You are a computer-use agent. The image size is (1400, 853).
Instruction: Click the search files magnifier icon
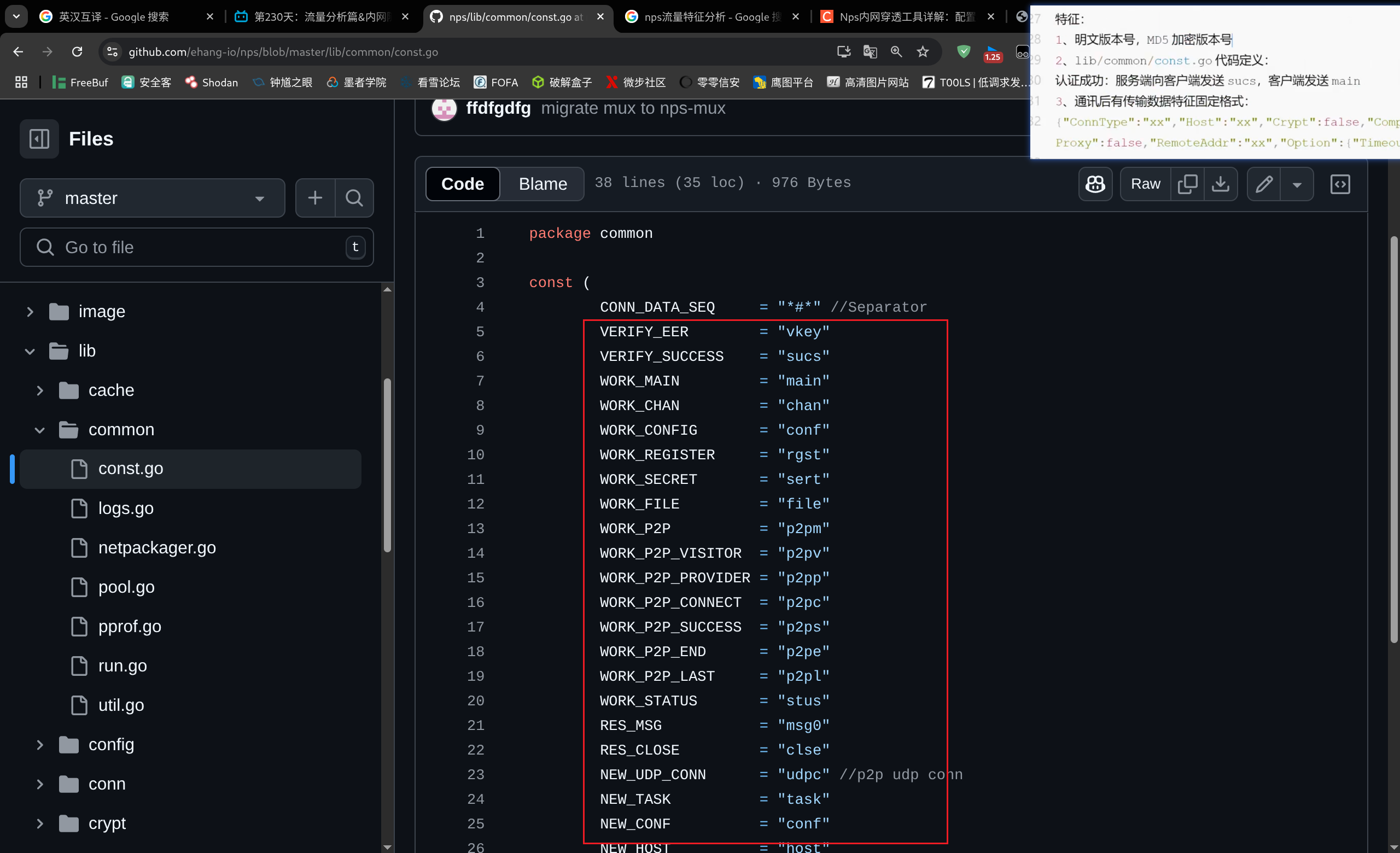coord(354,197)
